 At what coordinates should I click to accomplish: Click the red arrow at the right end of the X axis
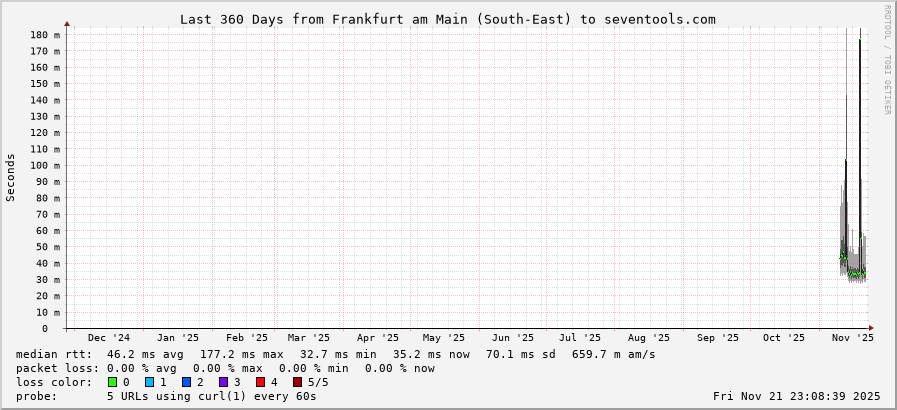pos(871,328)
